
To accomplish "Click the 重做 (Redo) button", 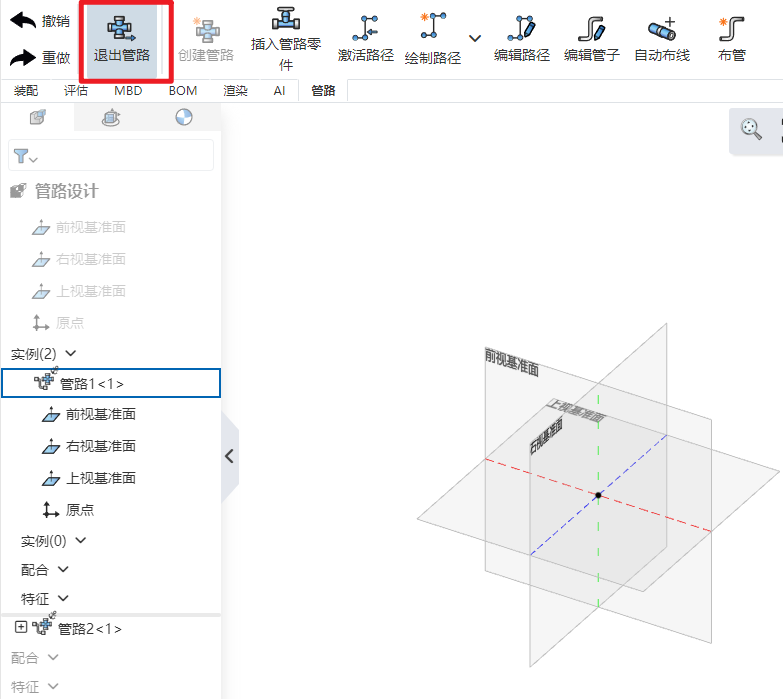I will pyautogui.click(x=40, y=57).
